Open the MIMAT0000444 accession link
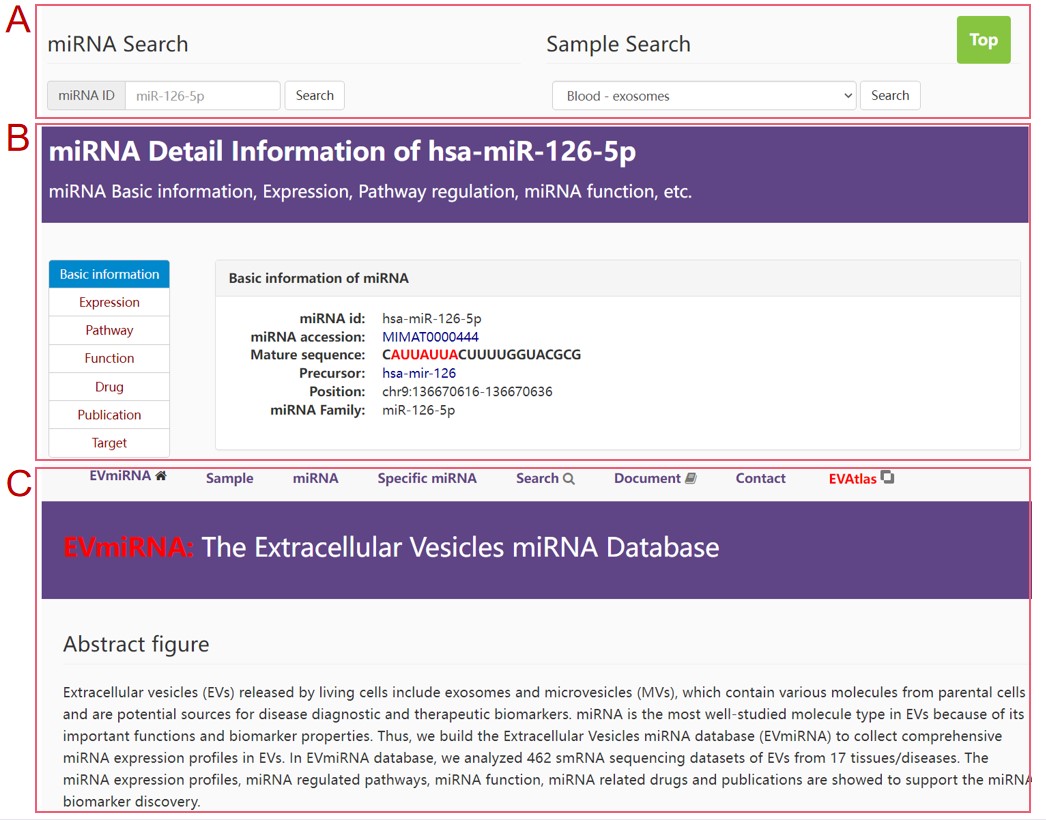1046x820 pixels. pyautogui.click(x=430, y=337)
